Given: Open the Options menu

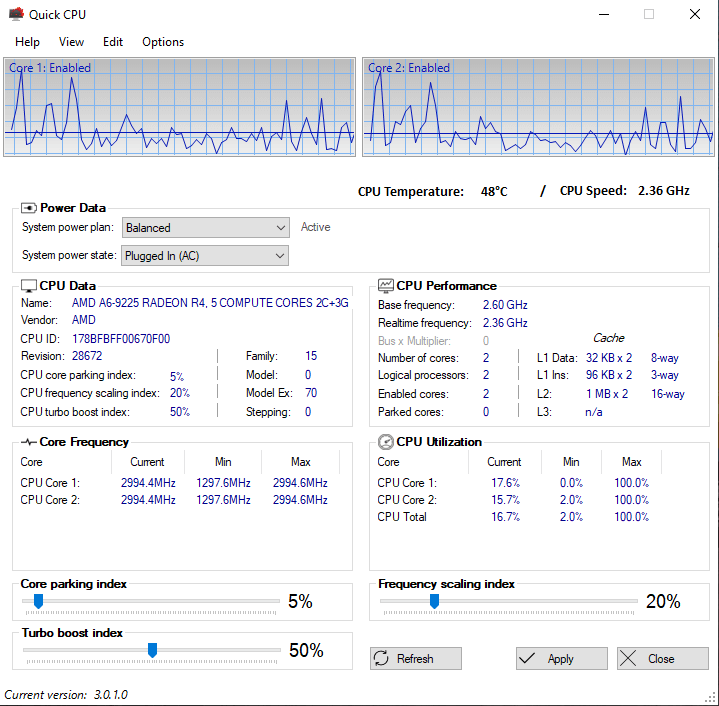Looking at the screenshot, I should click(x=163, y=42).
